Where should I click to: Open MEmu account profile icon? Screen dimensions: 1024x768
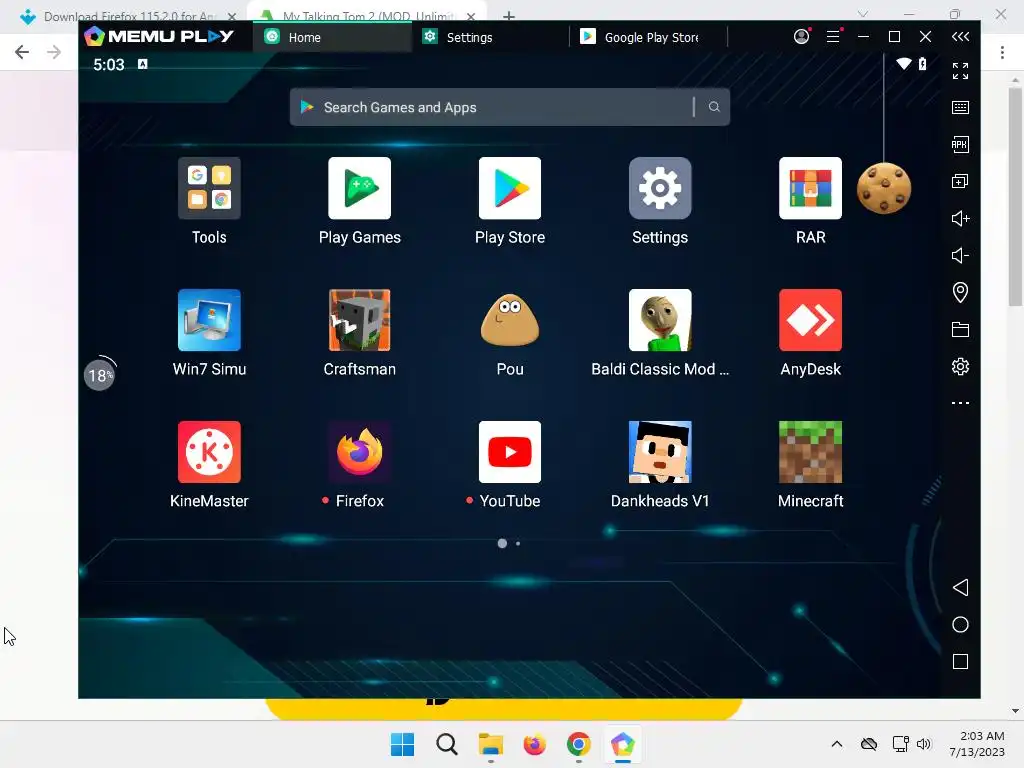[x=801, y=37]
